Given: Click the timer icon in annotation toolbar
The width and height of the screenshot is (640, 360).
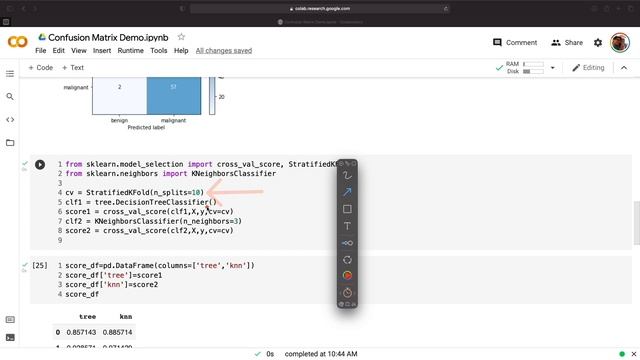Looking at the screenshot, I should [x=347, y=292].
